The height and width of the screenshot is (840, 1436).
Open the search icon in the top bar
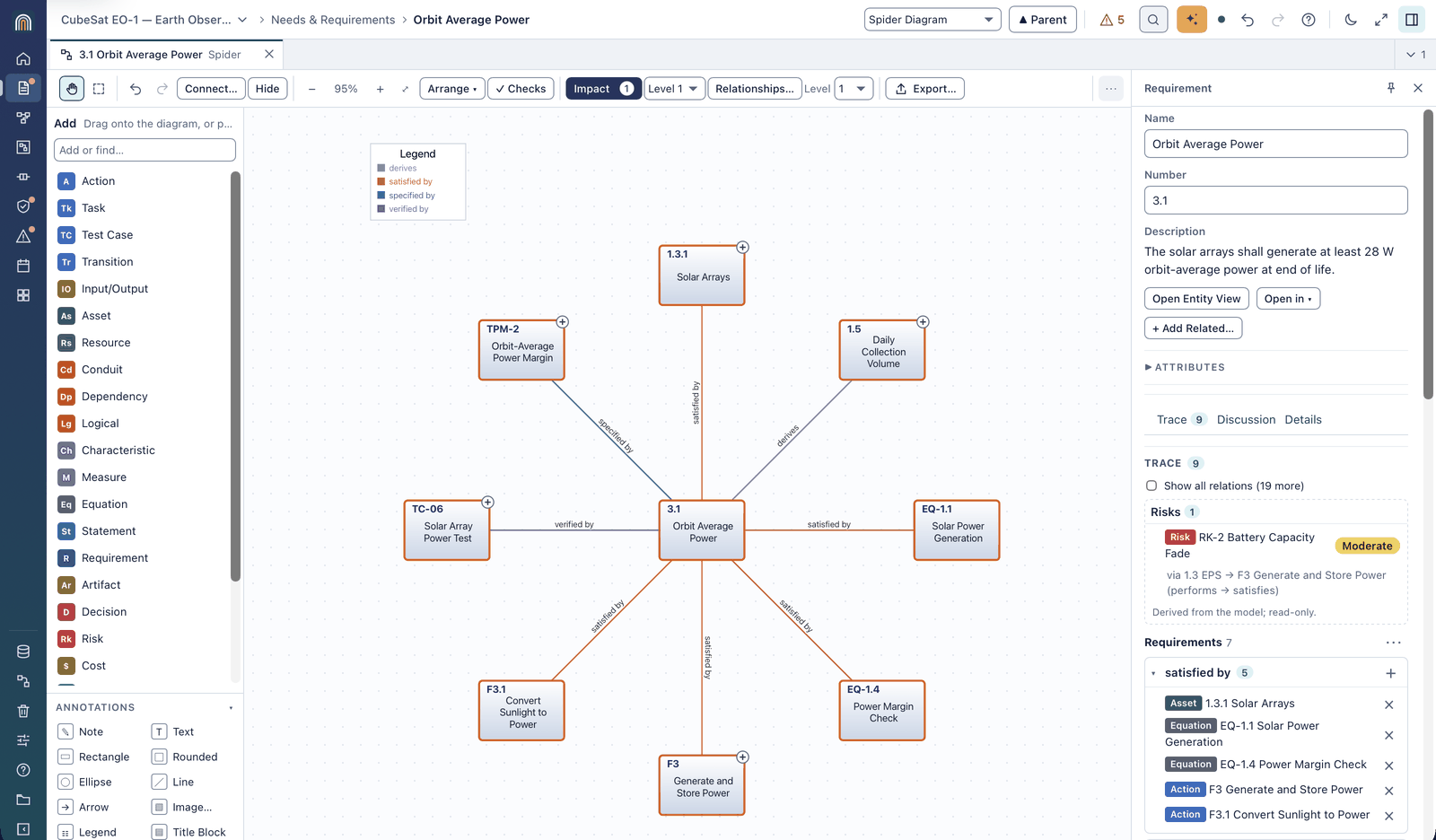coord(1153,20)
